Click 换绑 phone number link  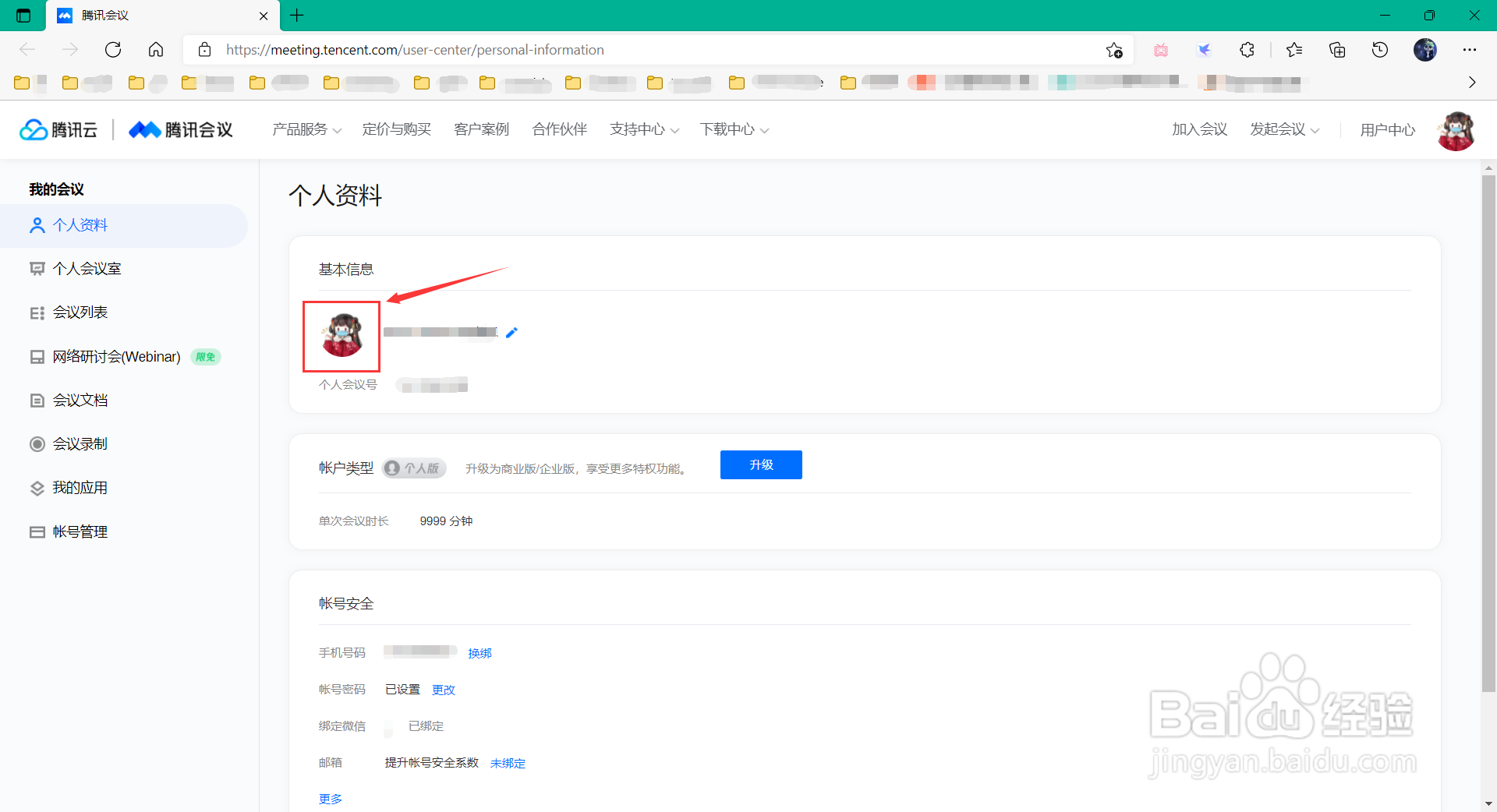tap(480, 653)
